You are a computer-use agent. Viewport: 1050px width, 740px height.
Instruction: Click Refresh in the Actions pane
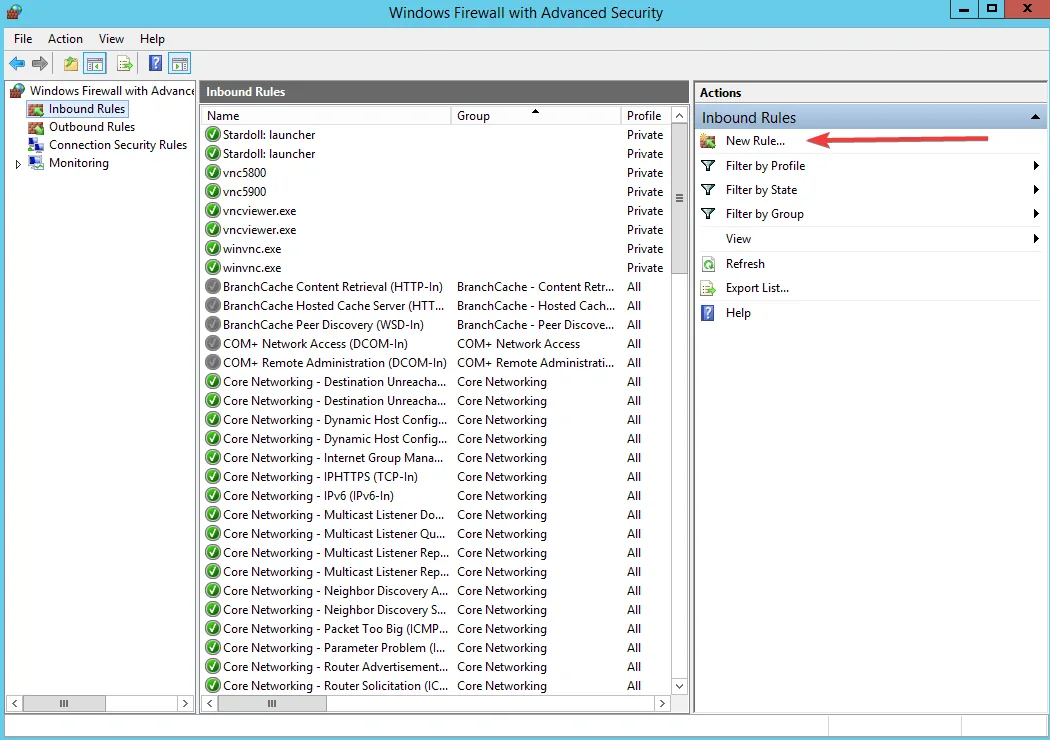tap(745, 264)
